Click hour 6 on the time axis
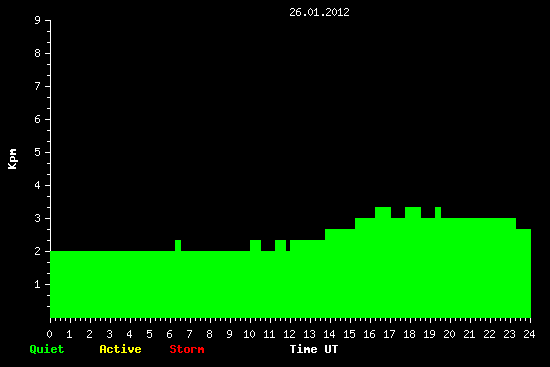Screen dimensions: 550x367 [169, 334]
